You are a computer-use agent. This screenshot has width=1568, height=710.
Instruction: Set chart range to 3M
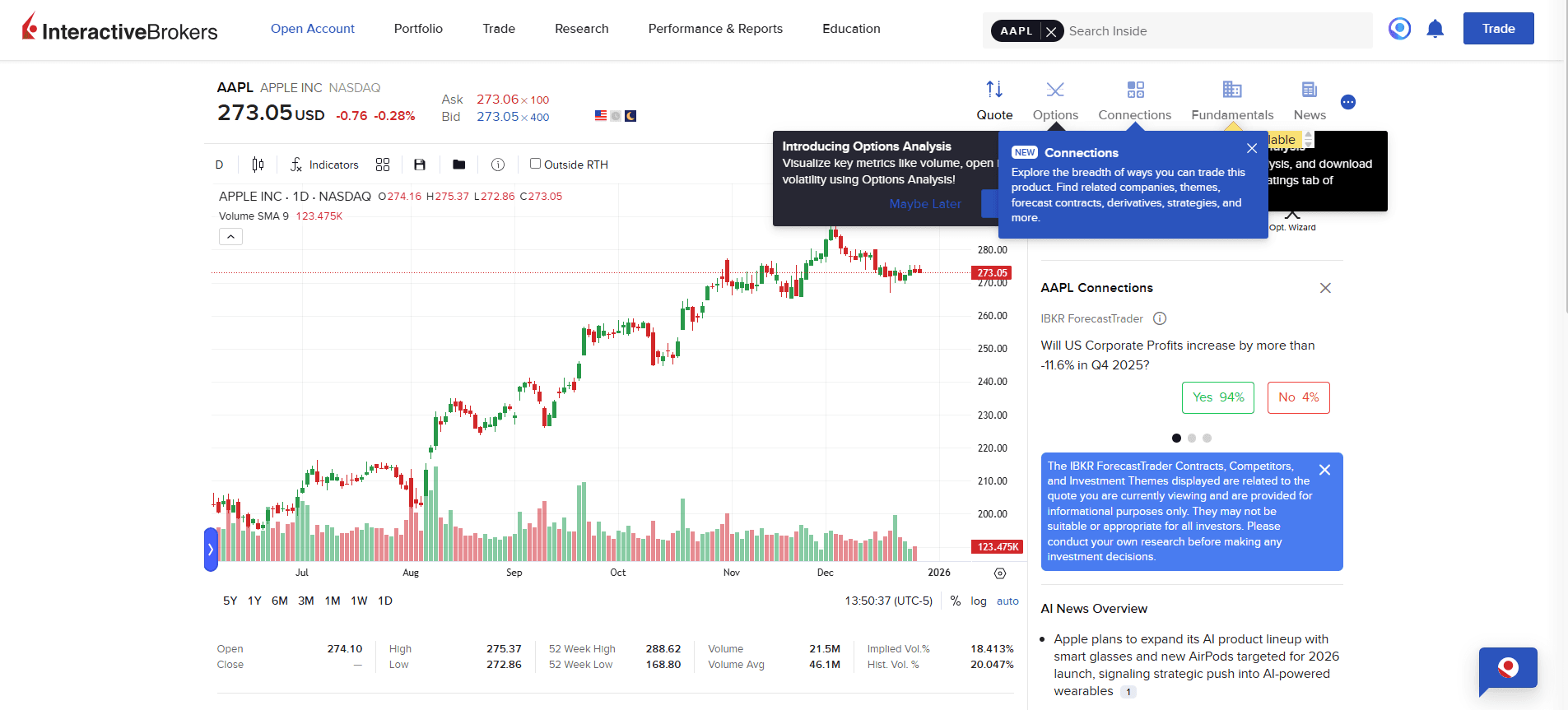click(x=306, y=601)
